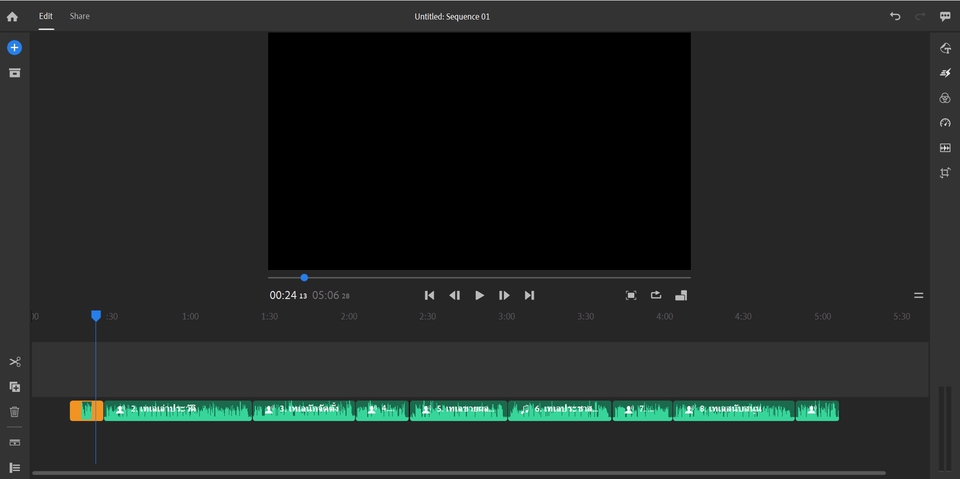960x479 pixels.
Task: Delete the selected clip with trash icon
Action: click(15, 412)
